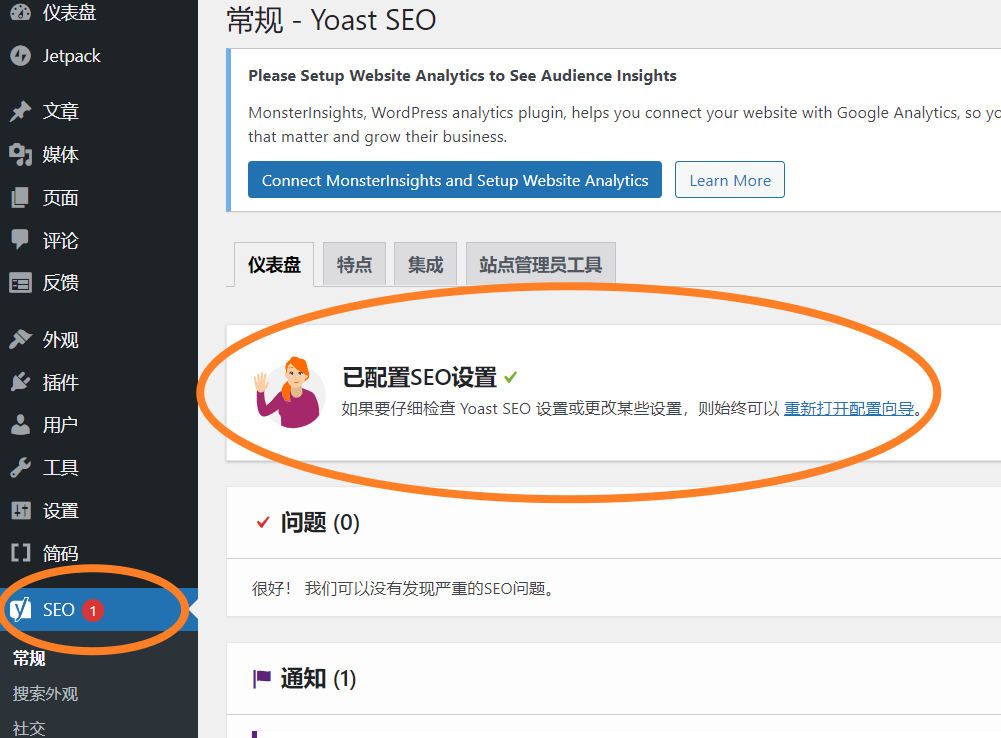This screenshot has height=738, width=1001.
Task: Open the 仪表盘 sidebar menu item
Action: (x=99, y=11)
